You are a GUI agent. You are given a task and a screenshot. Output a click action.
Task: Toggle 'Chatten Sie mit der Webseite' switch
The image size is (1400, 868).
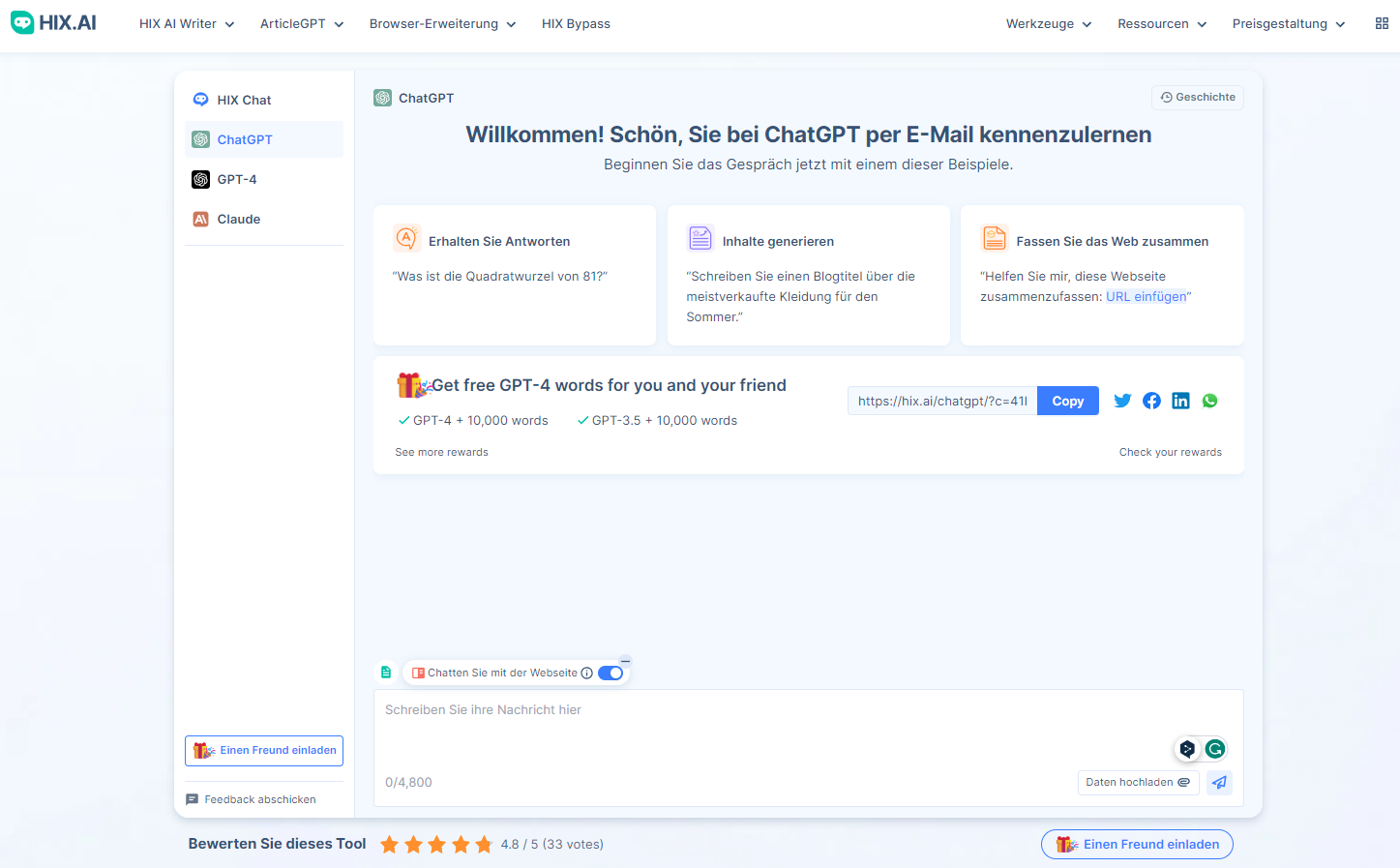pos(611,673)
